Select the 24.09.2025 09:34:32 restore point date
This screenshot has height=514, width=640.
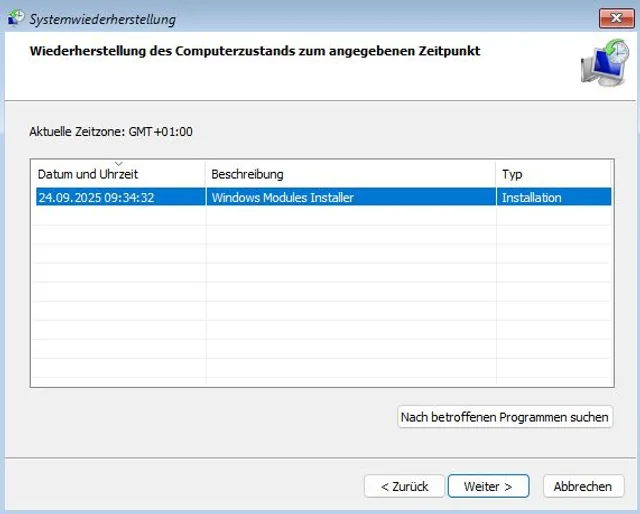(96, 198)
